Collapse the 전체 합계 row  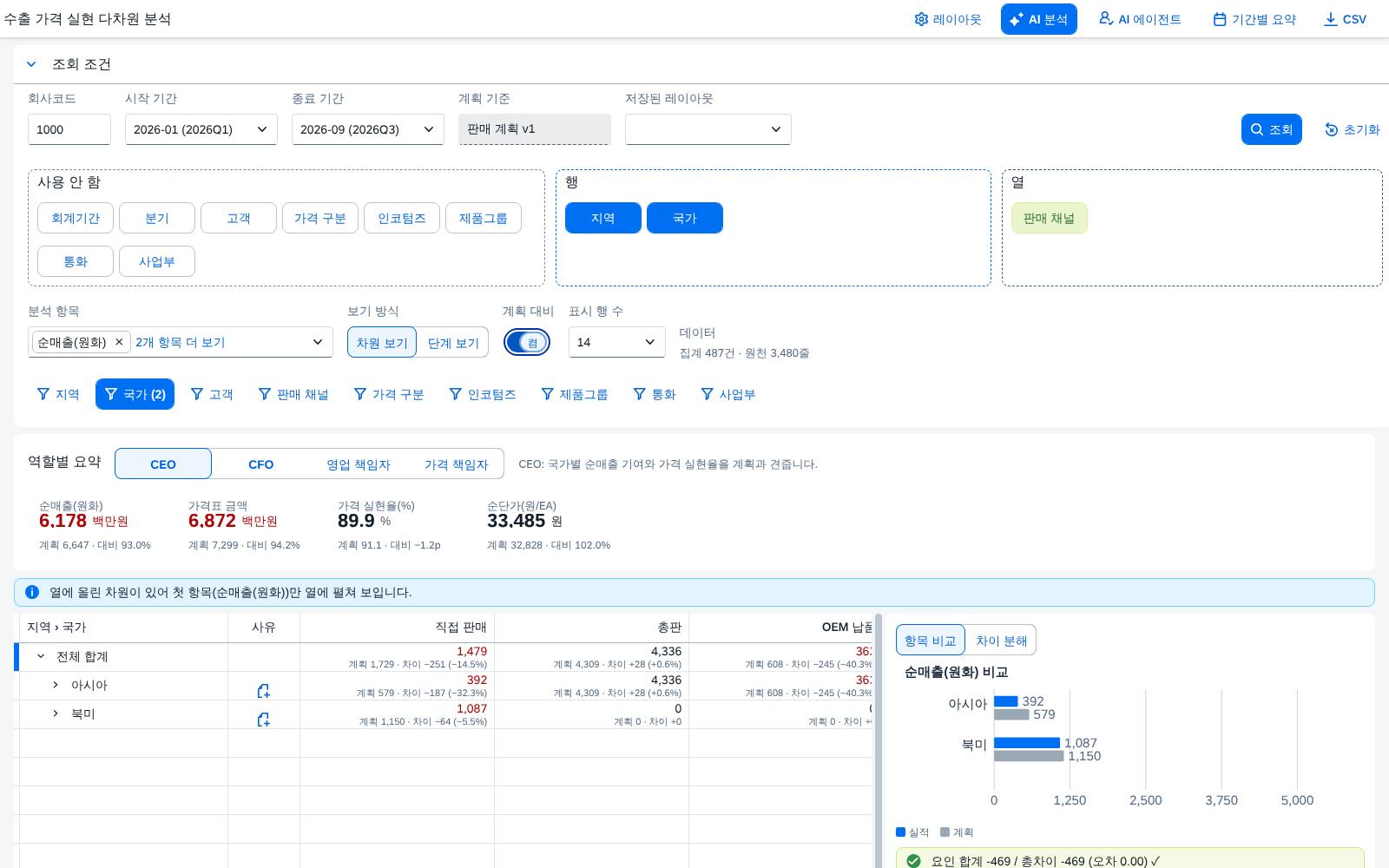pos(41,656)
